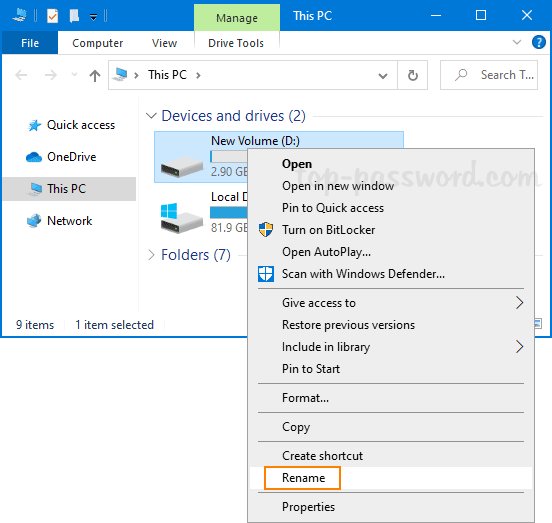Click the chevron before This PC in address bar
This screenshot has width=552, height=523.
click(136, 75)
